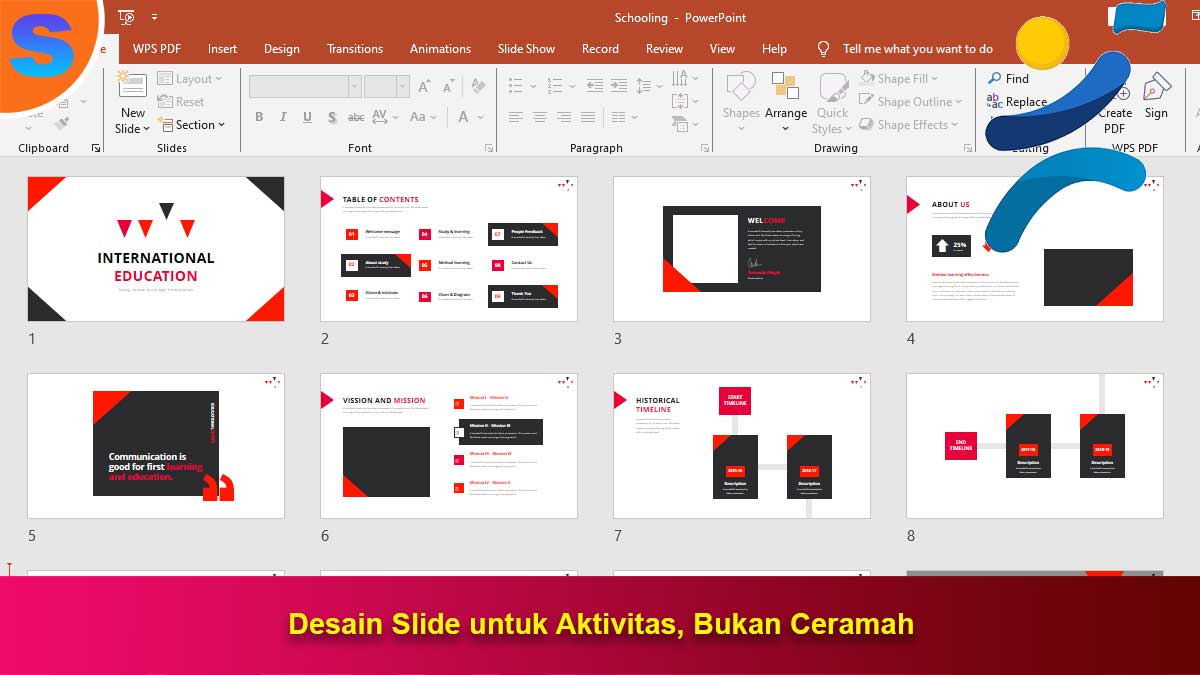1200x675 pixels.
Task: Click the Line Spacing icon
Action: tap(645, 87)
